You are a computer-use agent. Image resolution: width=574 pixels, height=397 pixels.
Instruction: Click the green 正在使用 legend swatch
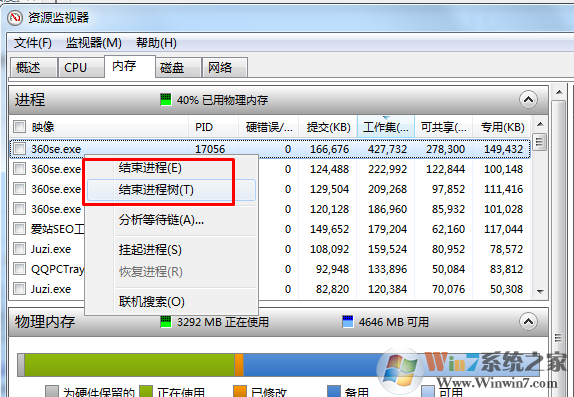pyautogui.click(x=146, y=392)
